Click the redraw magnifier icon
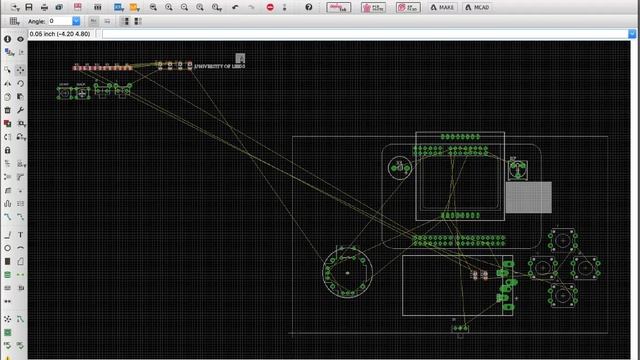The width and height of the screenshot is (640, 360). [200, 7]
